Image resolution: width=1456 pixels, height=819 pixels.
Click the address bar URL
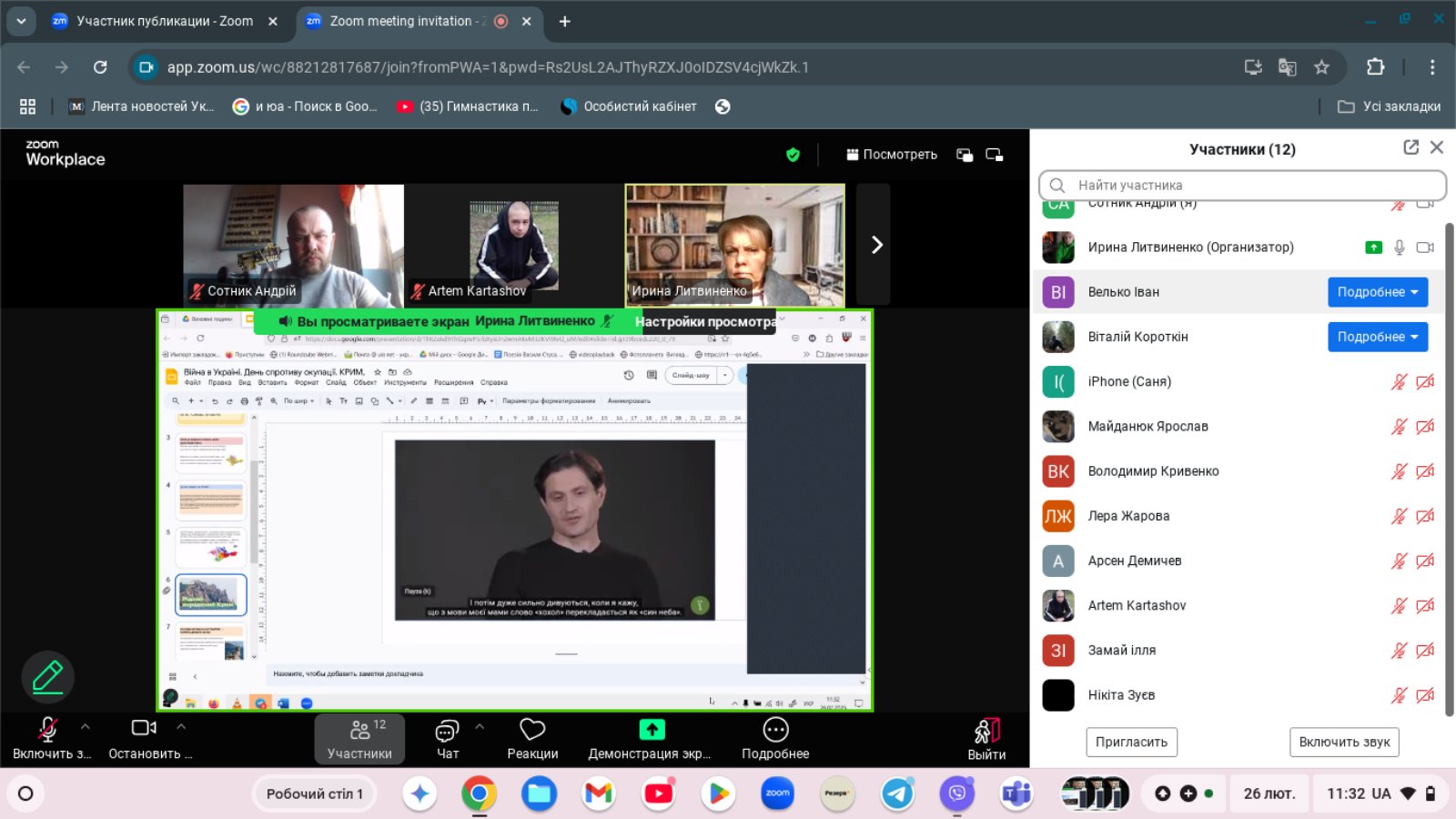[x=488, y=67]
